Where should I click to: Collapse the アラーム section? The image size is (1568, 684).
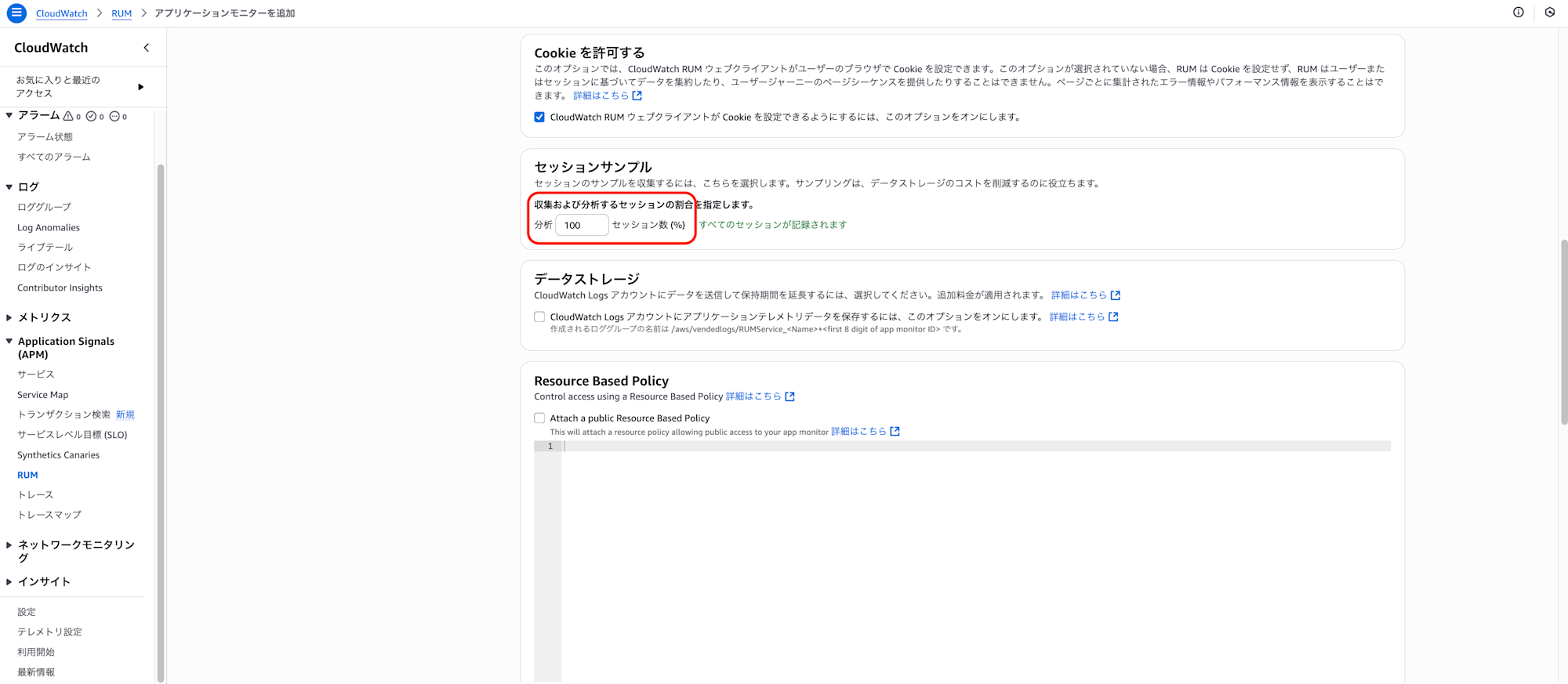point(9,115)
